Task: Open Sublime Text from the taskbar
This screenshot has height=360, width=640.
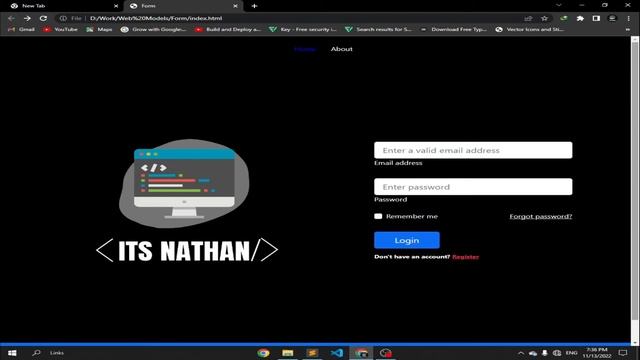Action: tap(312, 353)
